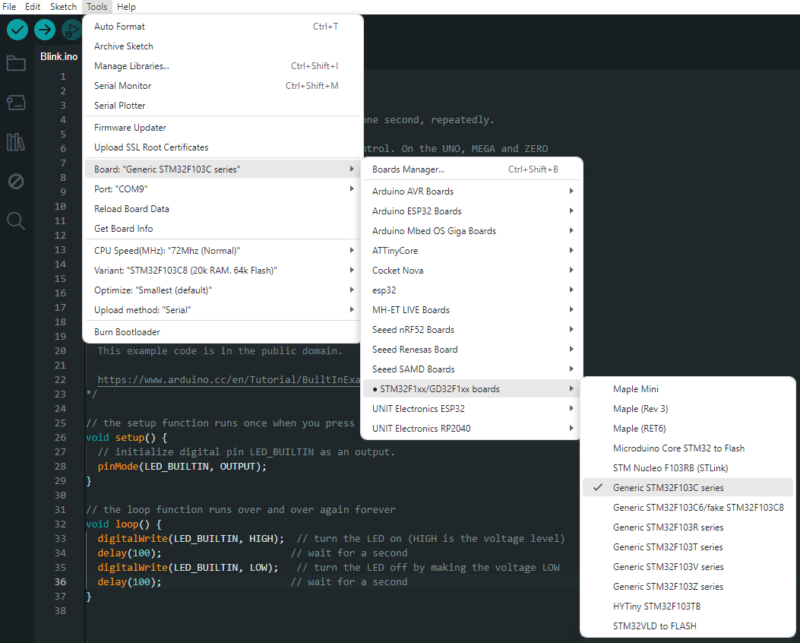Expand Arduino AVR Boards submenu
The width and height of the screenshot is (800, 643).
[x=412, y=191]
